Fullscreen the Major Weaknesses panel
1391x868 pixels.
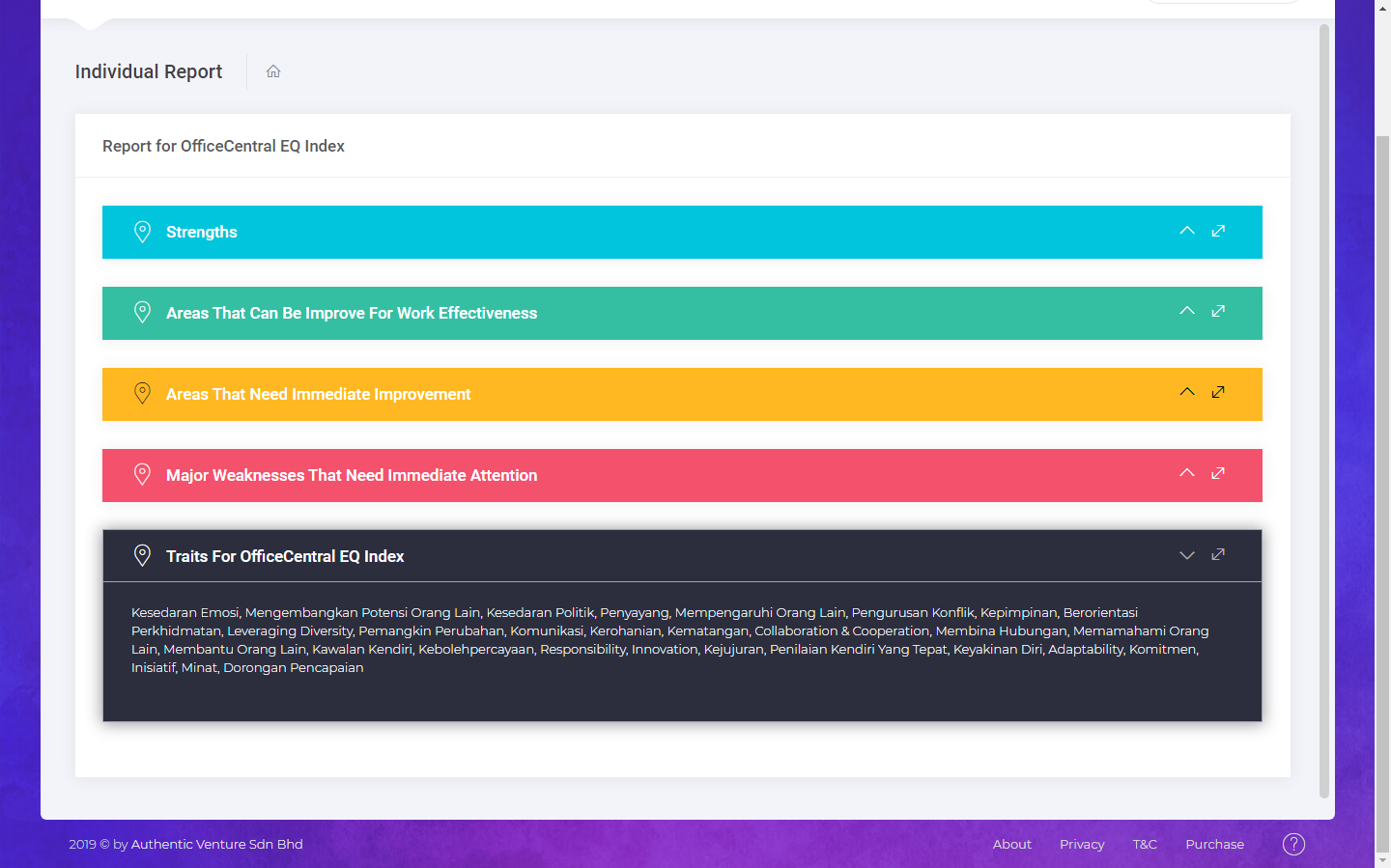coord(1218,473)
